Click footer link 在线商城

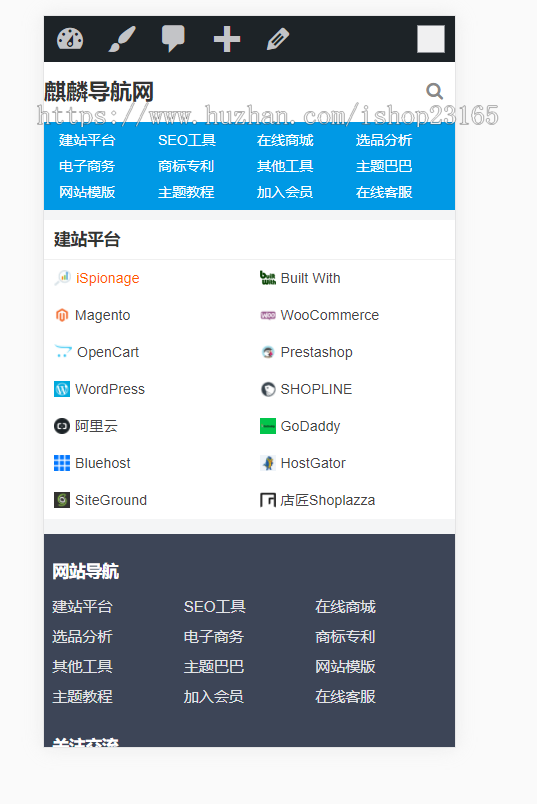(346, 607)
